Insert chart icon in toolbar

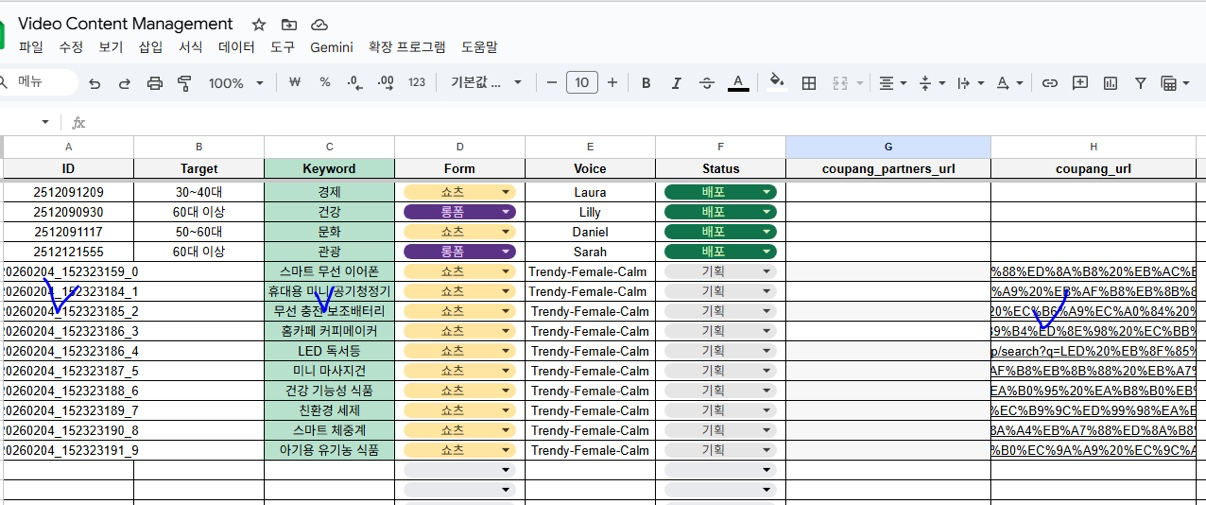coord(1110,83)
